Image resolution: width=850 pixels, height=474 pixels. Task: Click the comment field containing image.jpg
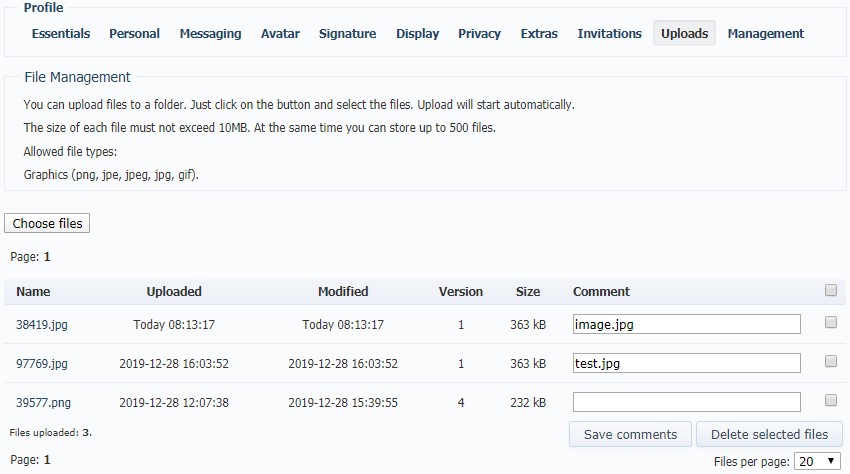pos(686,324)
